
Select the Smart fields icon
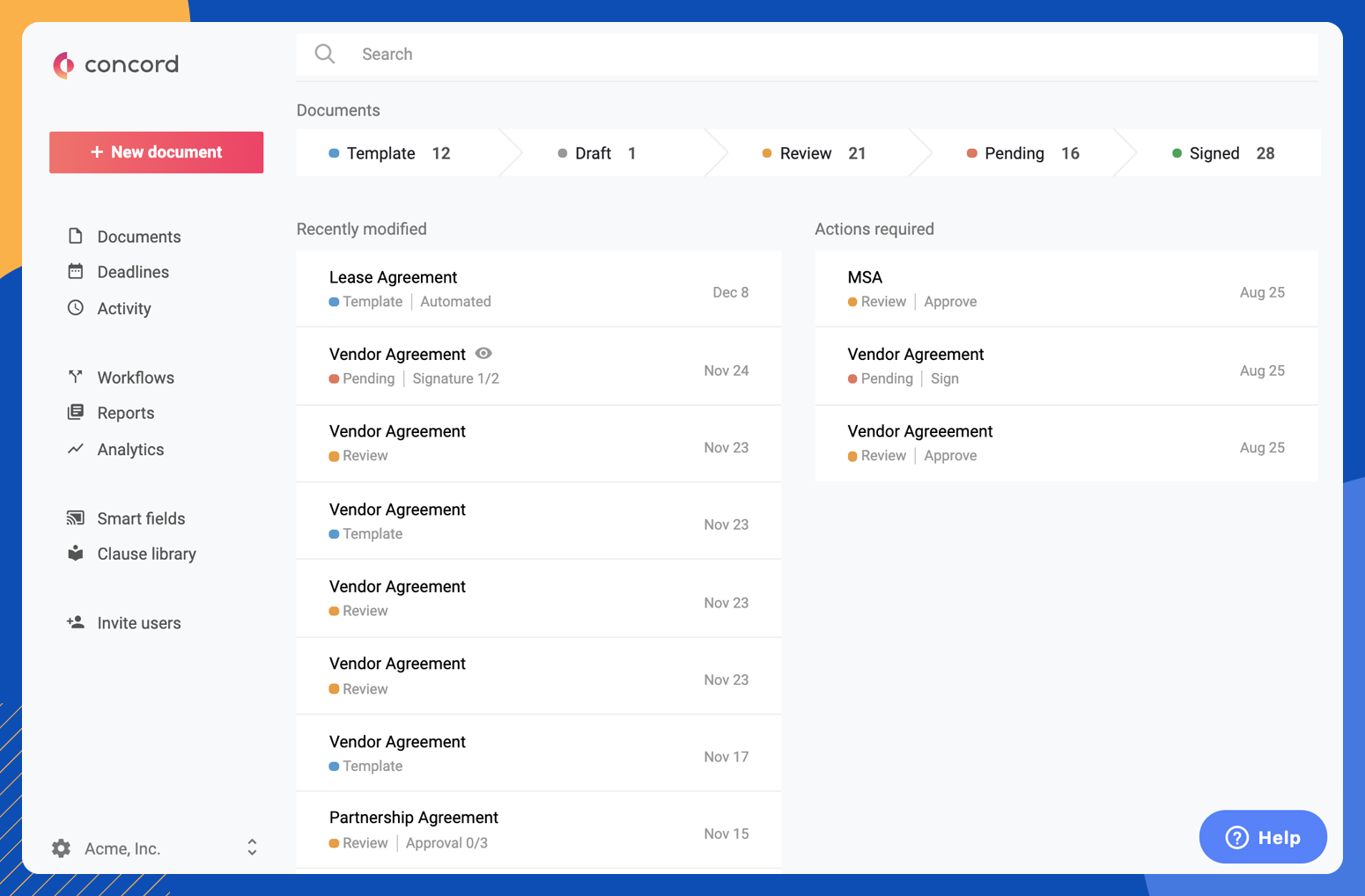tap(76, 518)
